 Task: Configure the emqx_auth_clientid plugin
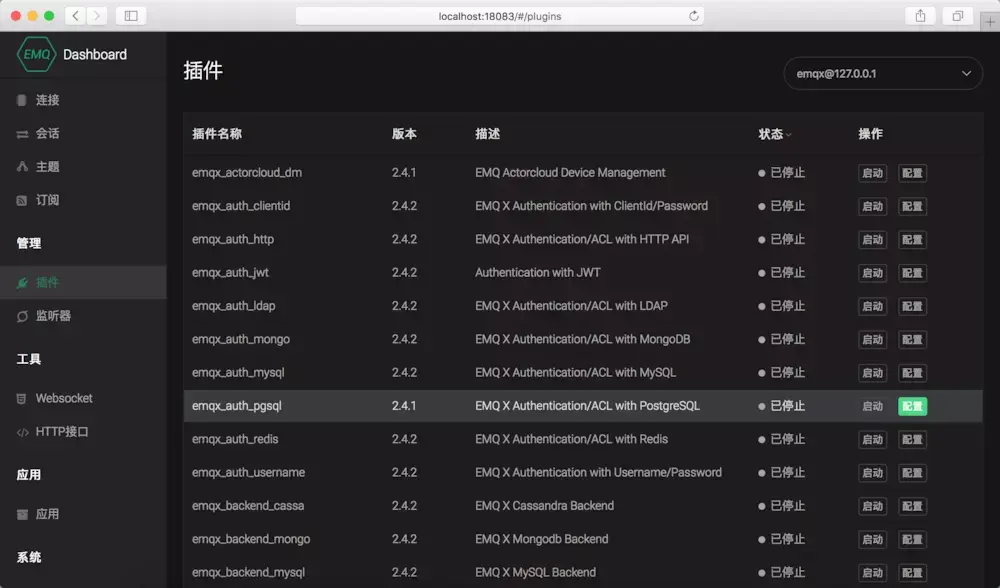point(912,206)
